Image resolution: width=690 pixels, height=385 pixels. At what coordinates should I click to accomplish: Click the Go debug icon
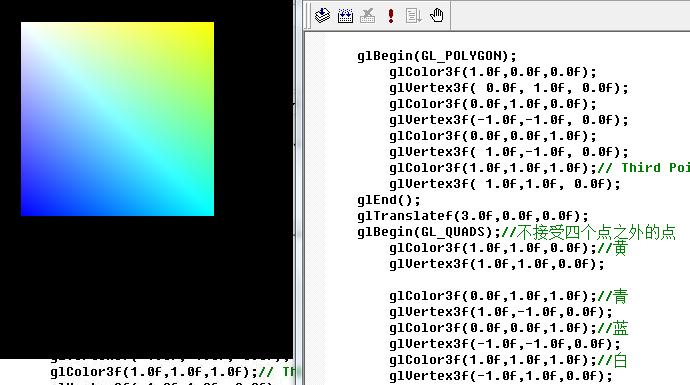point(413,15)
